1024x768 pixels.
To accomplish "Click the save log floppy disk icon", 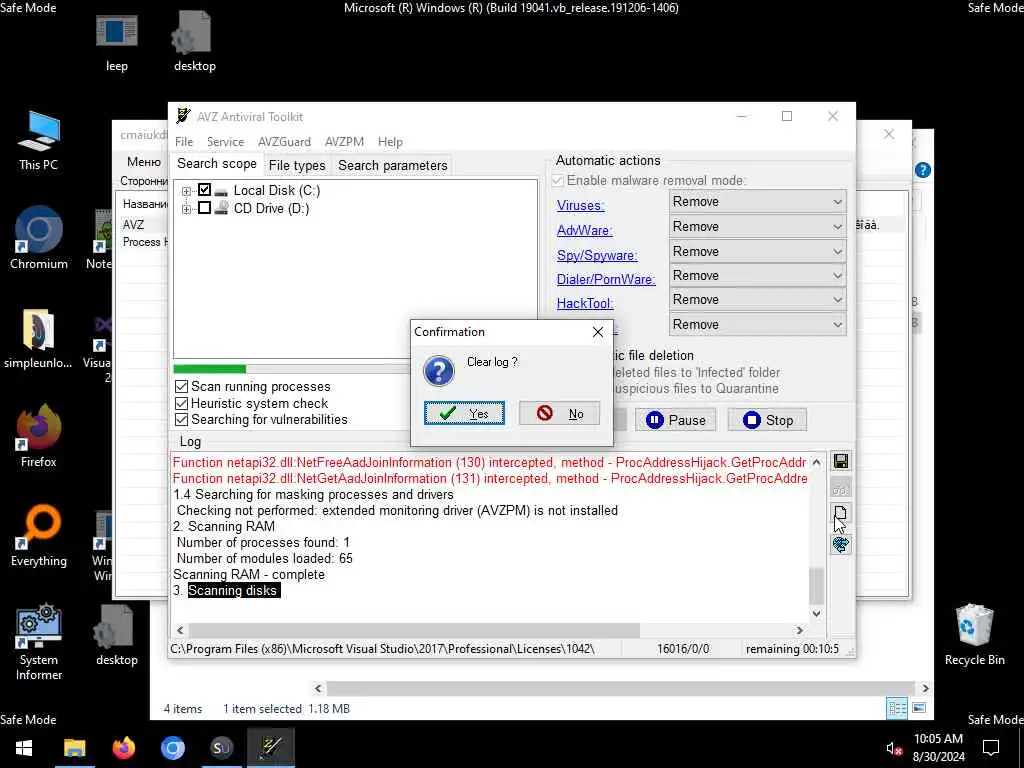I will click(840, 461).
